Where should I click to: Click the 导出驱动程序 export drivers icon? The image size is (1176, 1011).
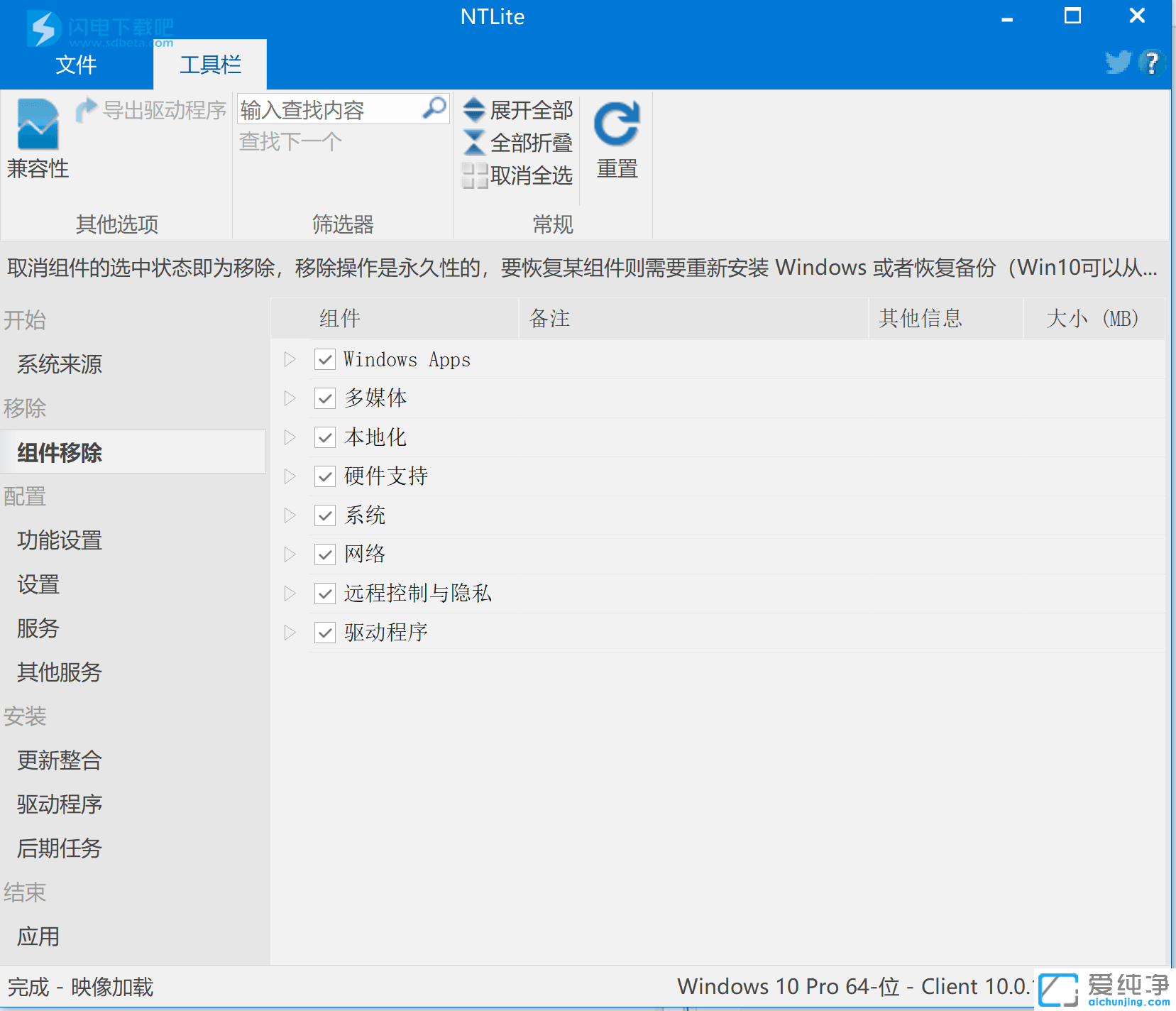(x=87, y=108)
